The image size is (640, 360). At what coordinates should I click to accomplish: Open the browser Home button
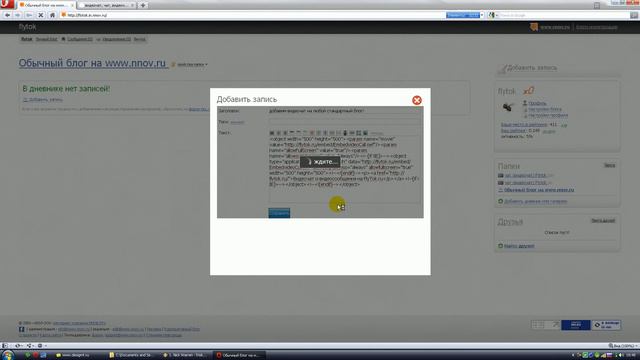52,15
